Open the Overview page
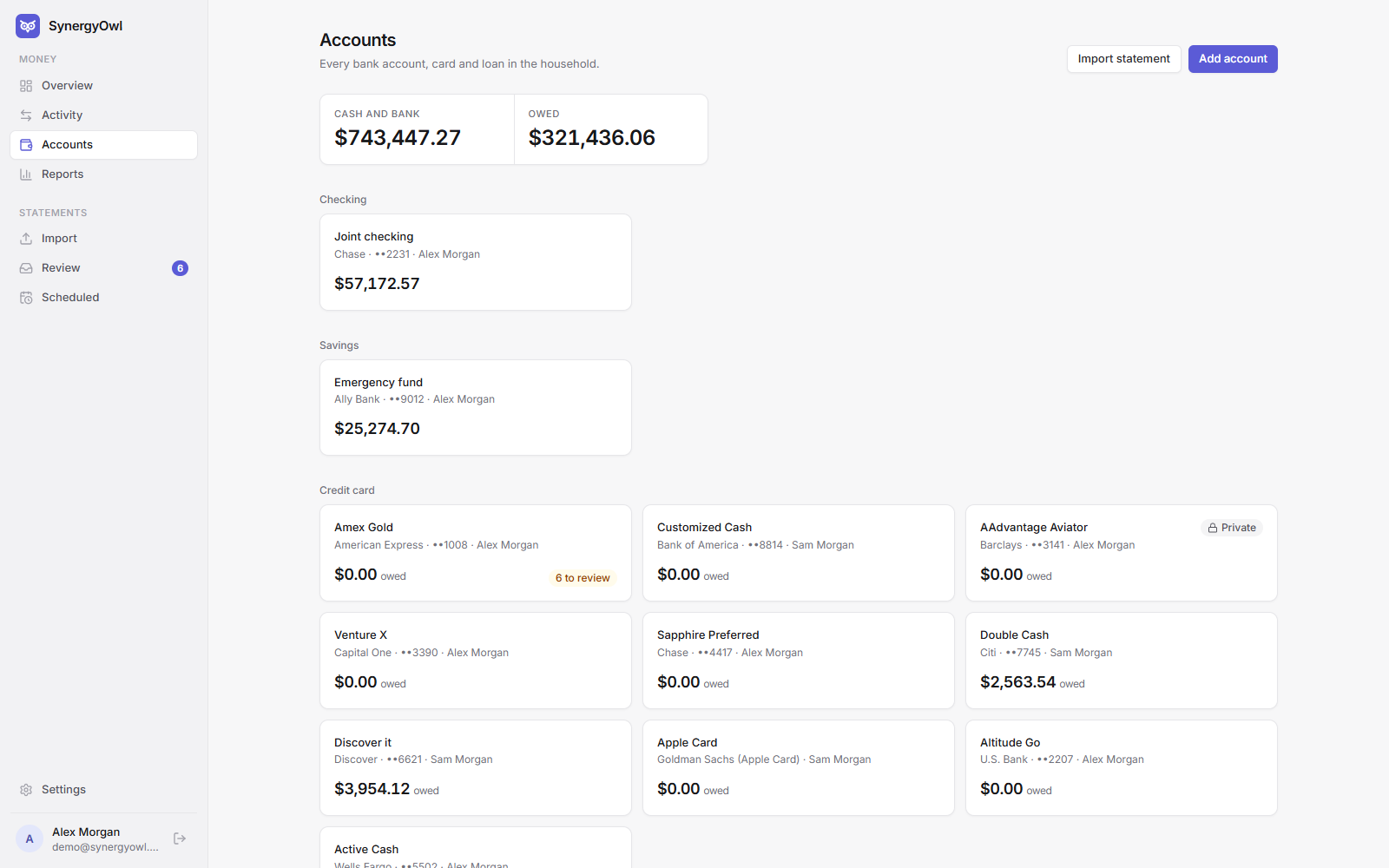The width and height of the screenshot is (1389, 868). pyautogui.click(x=103, y=86)
